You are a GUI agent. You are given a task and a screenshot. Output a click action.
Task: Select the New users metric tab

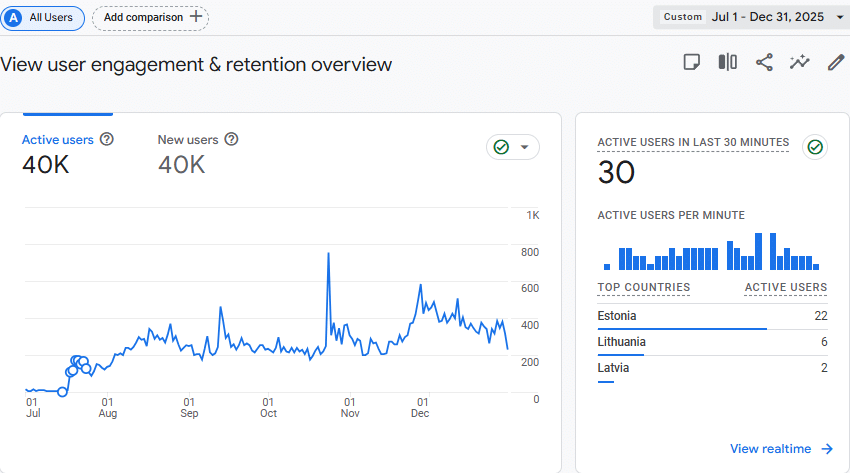[188, 140]
